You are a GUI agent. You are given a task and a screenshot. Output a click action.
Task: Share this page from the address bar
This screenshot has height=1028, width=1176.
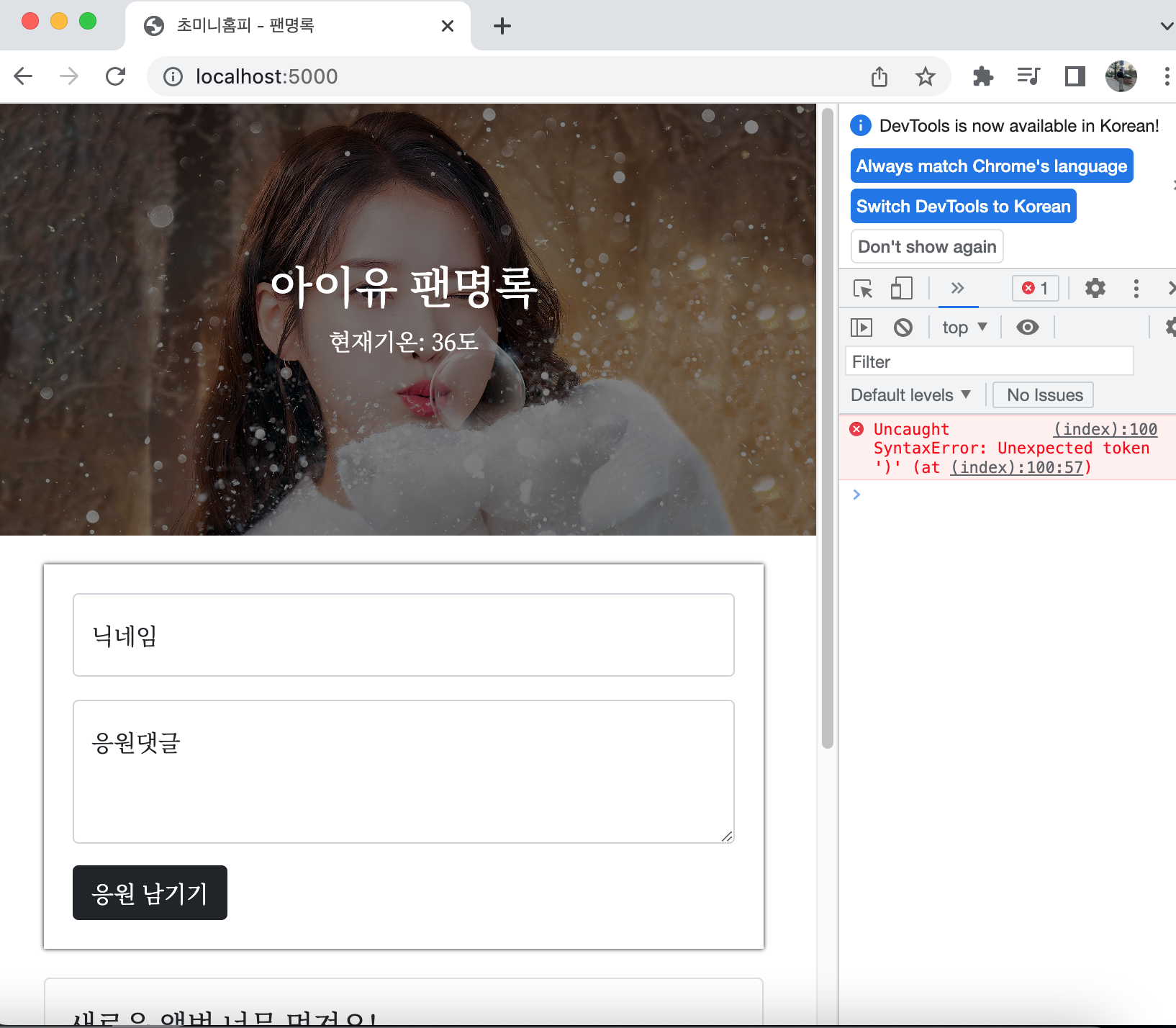pyautogui.click(x=879, y=76)
